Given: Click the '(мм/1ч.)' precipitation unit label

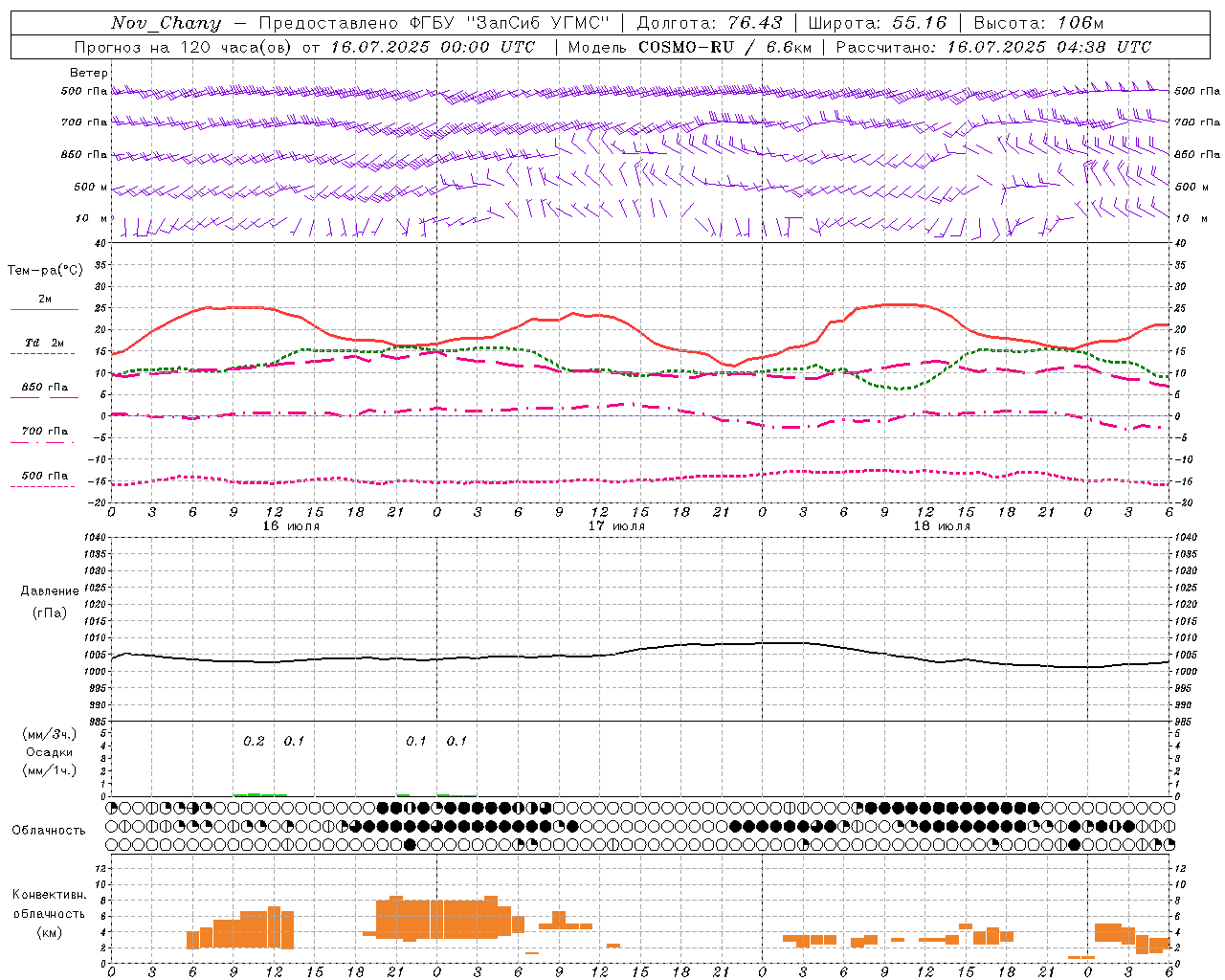Looking at the screenshot, I should tap(49, 770).
